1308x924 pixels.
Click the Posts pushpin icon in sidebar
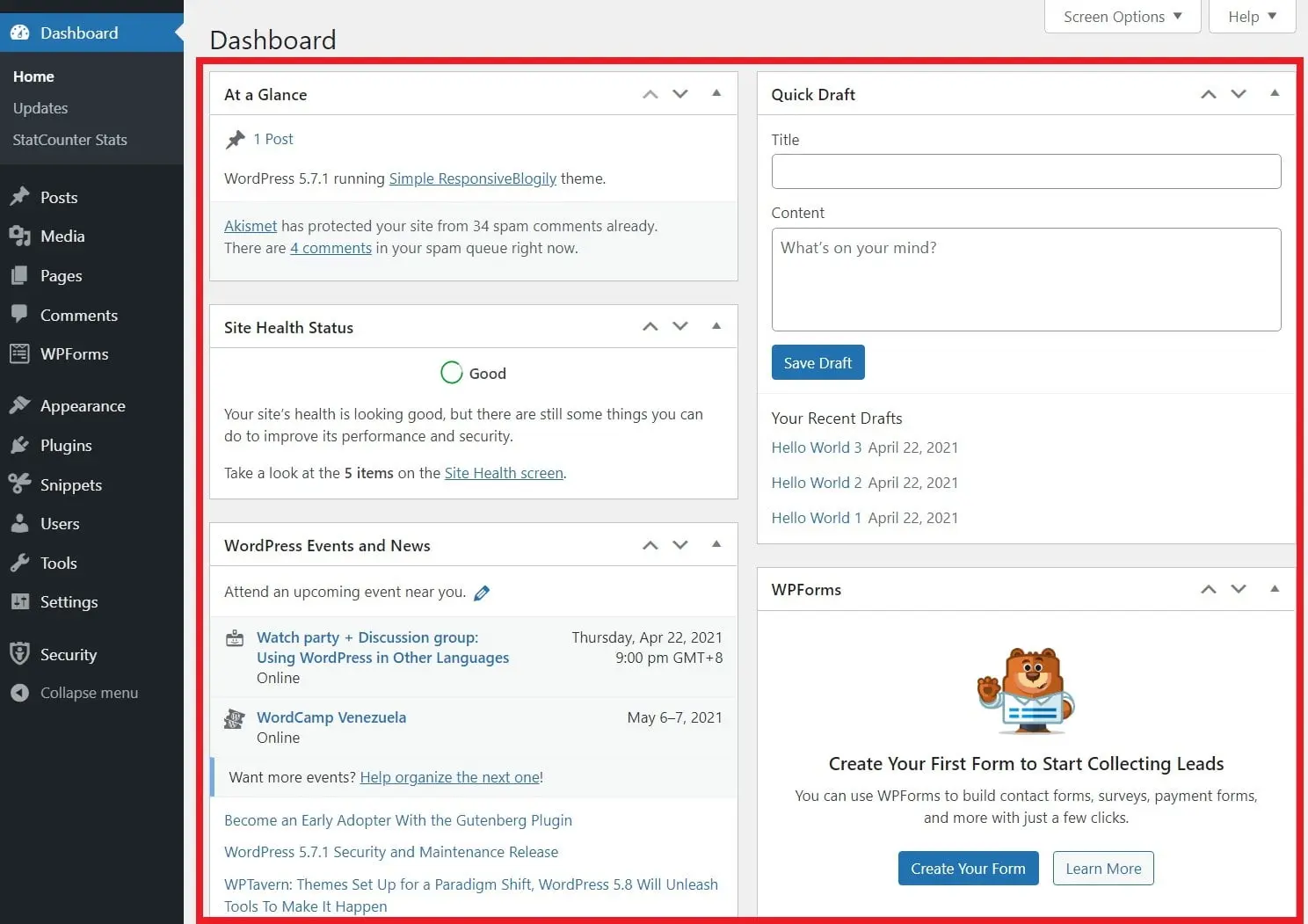click(x=19, y=197)
